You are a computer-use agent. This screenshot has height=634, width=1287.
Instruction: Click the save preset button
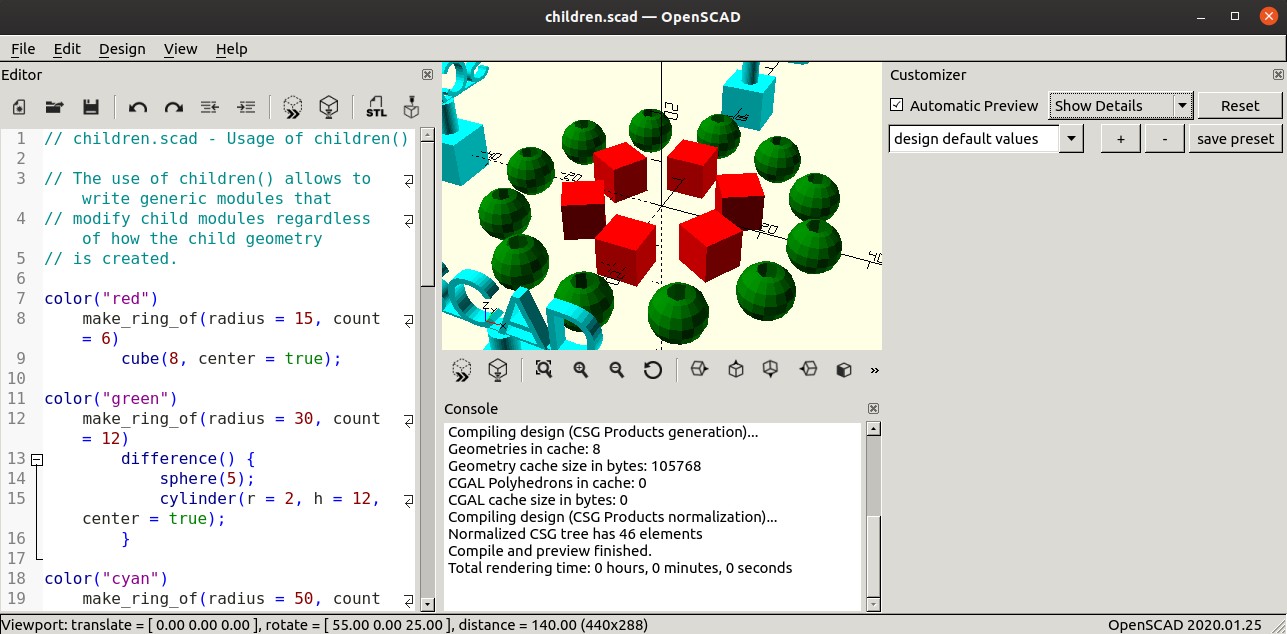click(x=1235, y=139)
